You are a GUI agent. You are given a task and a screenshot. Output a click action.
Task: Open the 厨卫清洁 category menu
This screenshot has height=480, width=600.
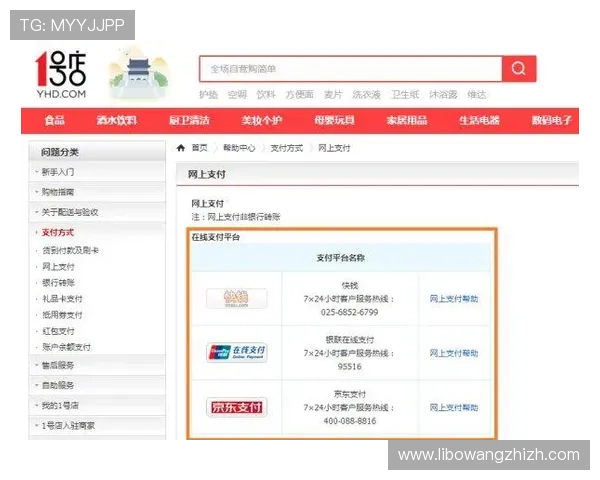click(x=189, y=121)
